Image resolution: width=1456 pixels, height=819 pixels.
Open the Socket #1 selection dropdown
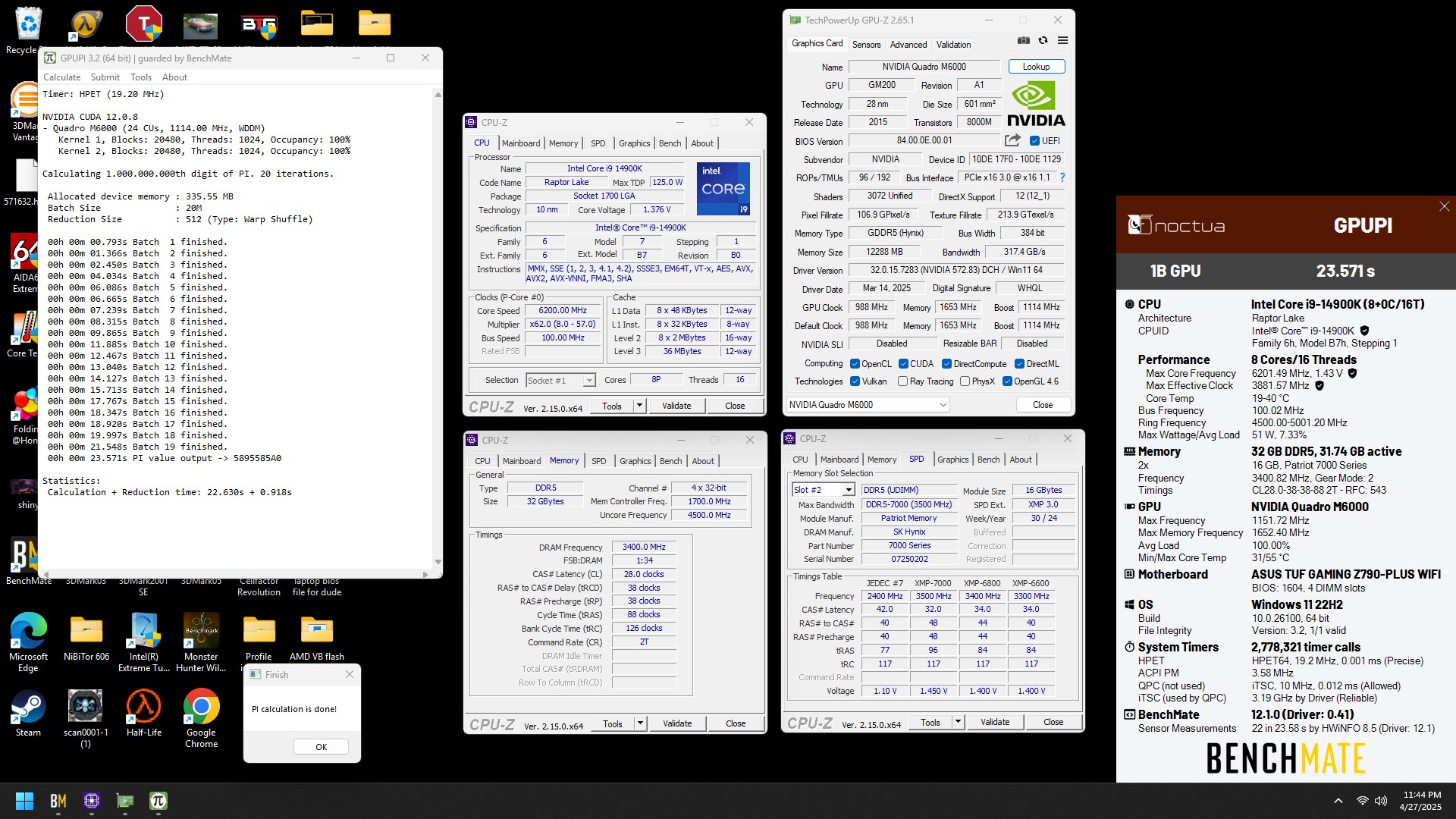click(560, 381)
